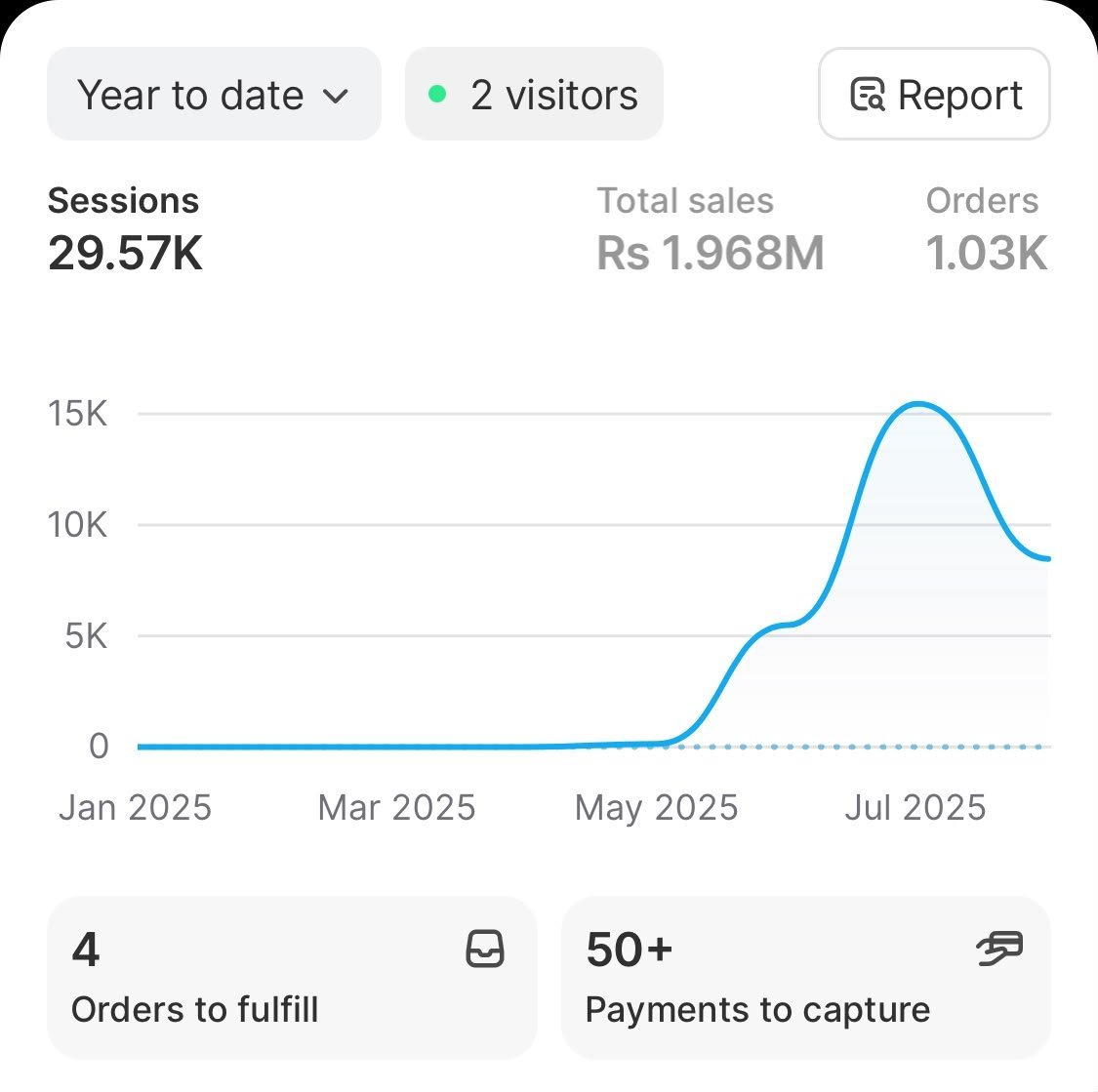Click the May 2025 axis label
This screenshot has width=1098, height=1092.
point(656,808)
